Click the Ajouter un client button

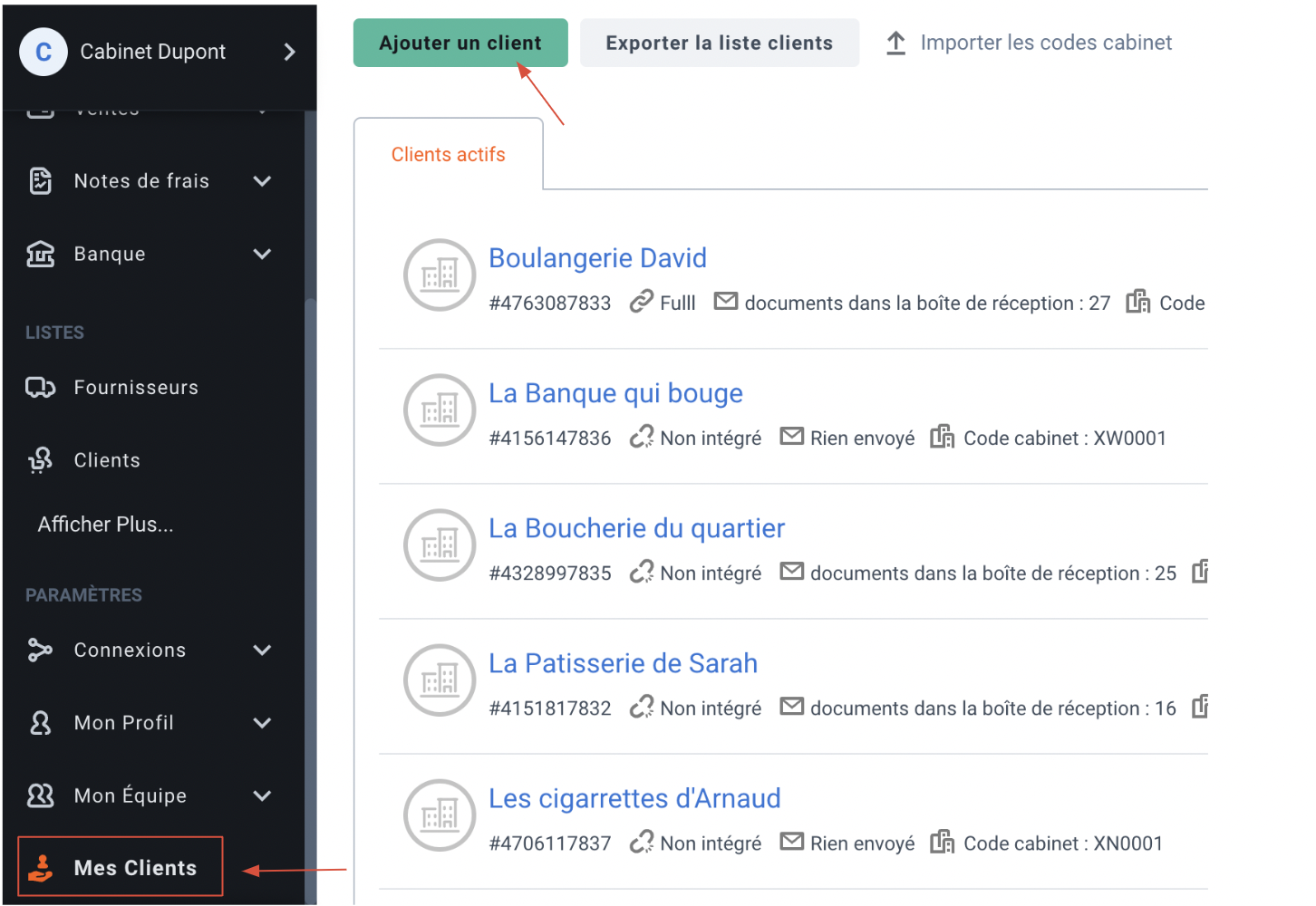click(x=460, y=43)
